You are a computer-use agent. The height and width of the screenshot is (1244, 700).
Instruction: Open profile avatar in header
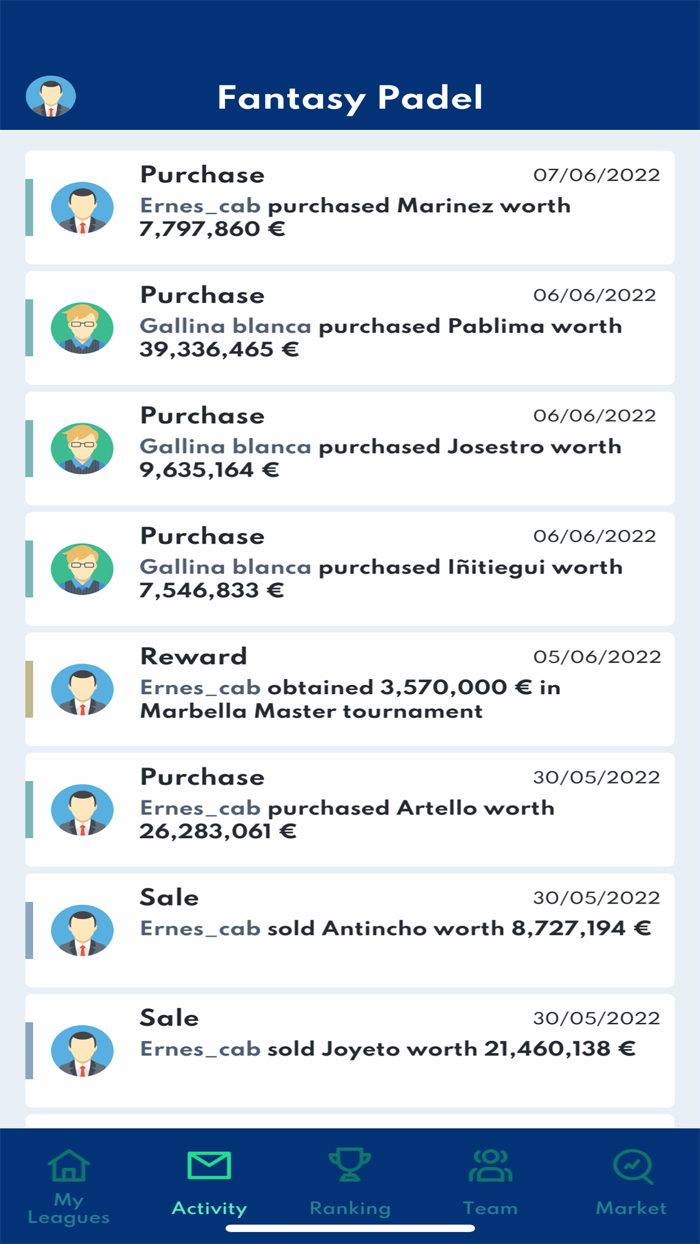pos(50,97)
